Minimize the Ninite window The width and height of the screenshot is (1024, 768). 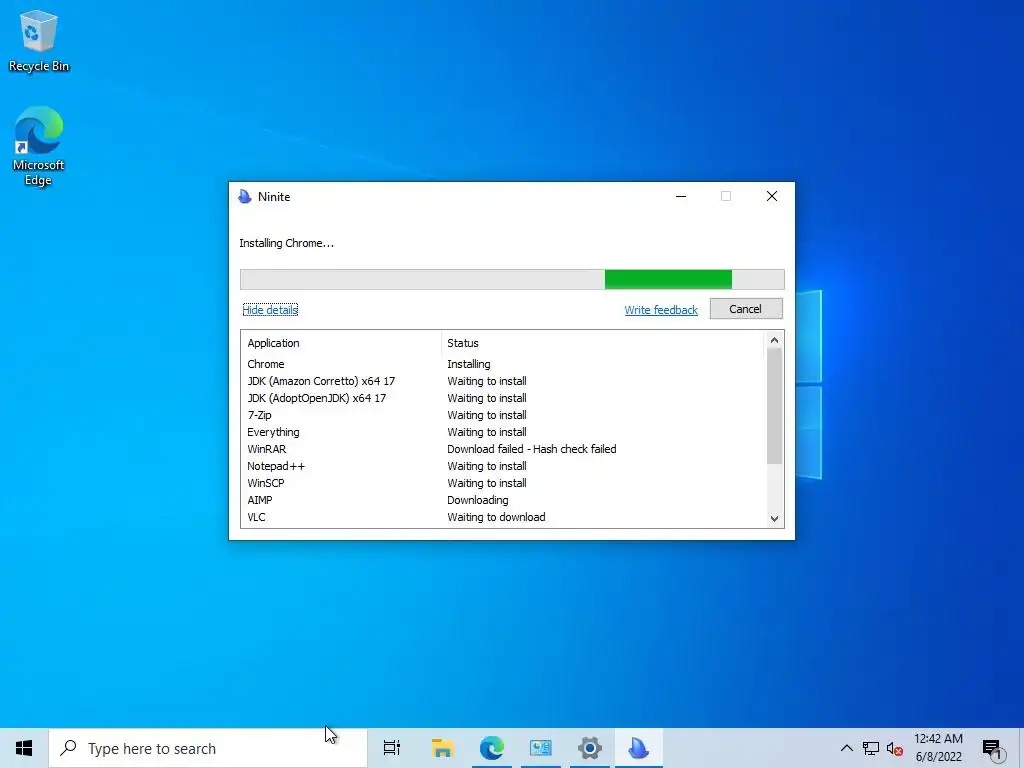681,197
